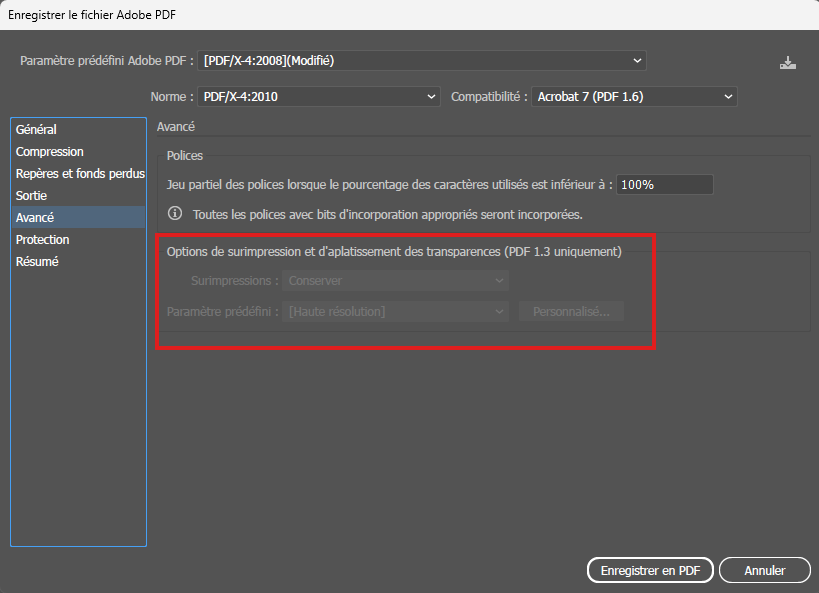Open the Protection settings section
Image resolution: width=819 pixels, height=593 pixels.
point(43,240)
